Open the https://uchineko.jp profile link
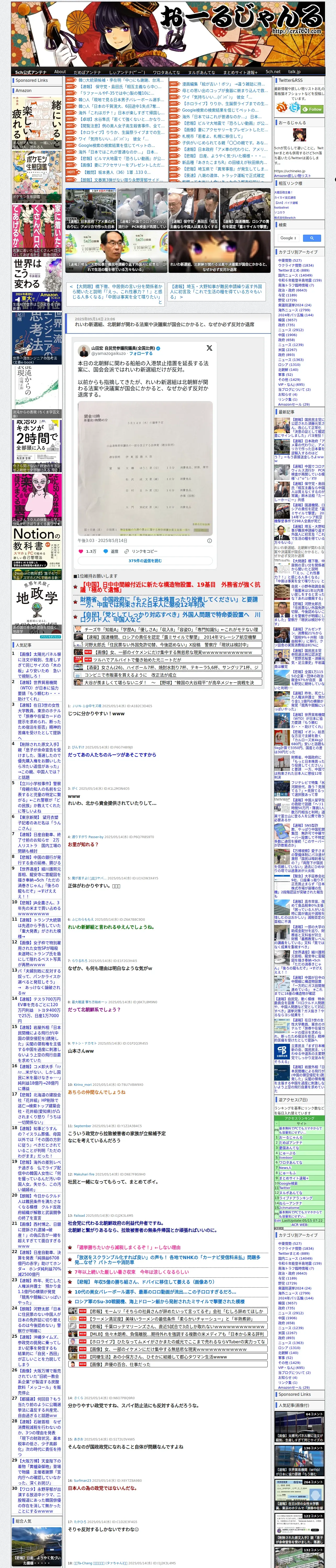Image resolution: width=336 pixels, height=1568 pixels. point(290,171)
